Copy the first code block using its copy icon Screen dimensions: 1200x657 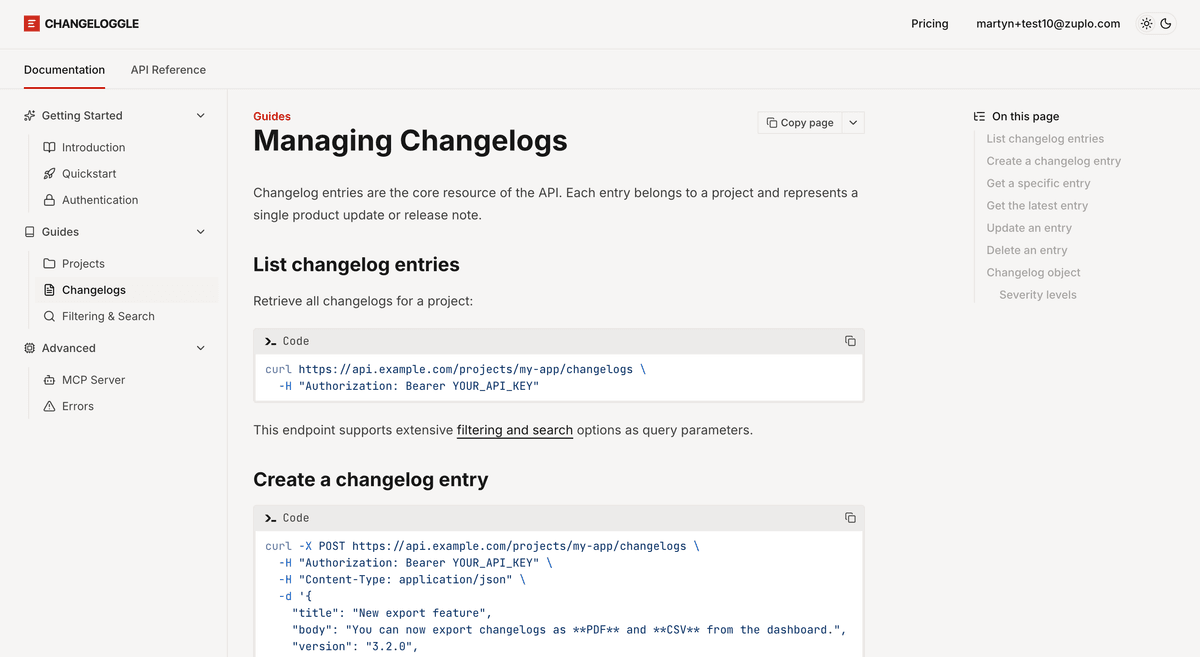850,340
